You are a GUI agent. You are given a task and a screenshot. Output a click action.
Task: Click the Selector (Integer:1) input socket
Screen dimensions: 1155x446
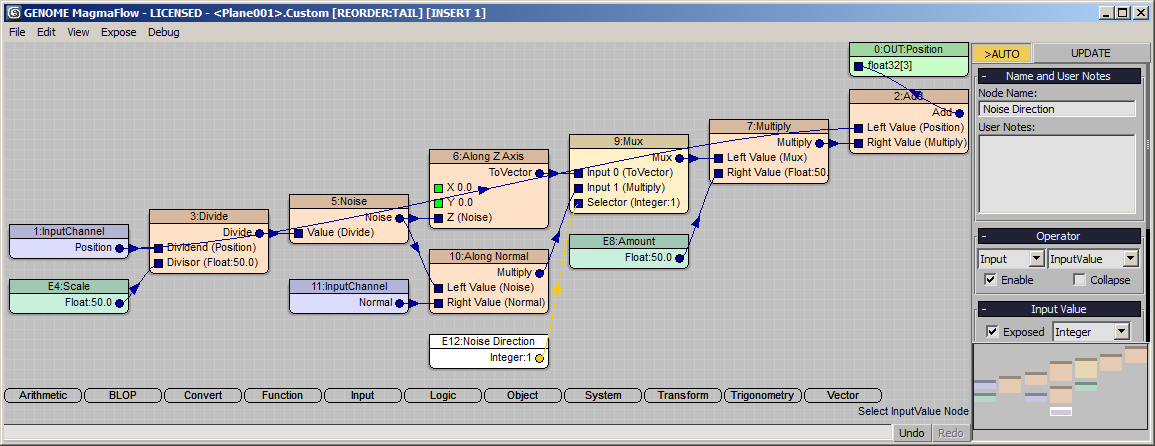click(578, 203)
